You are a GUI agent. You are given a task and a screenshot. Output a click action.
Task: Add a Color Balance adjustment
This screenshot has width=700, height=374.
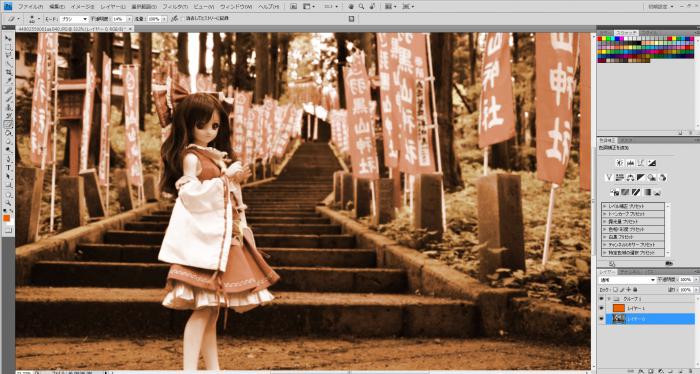630,178
